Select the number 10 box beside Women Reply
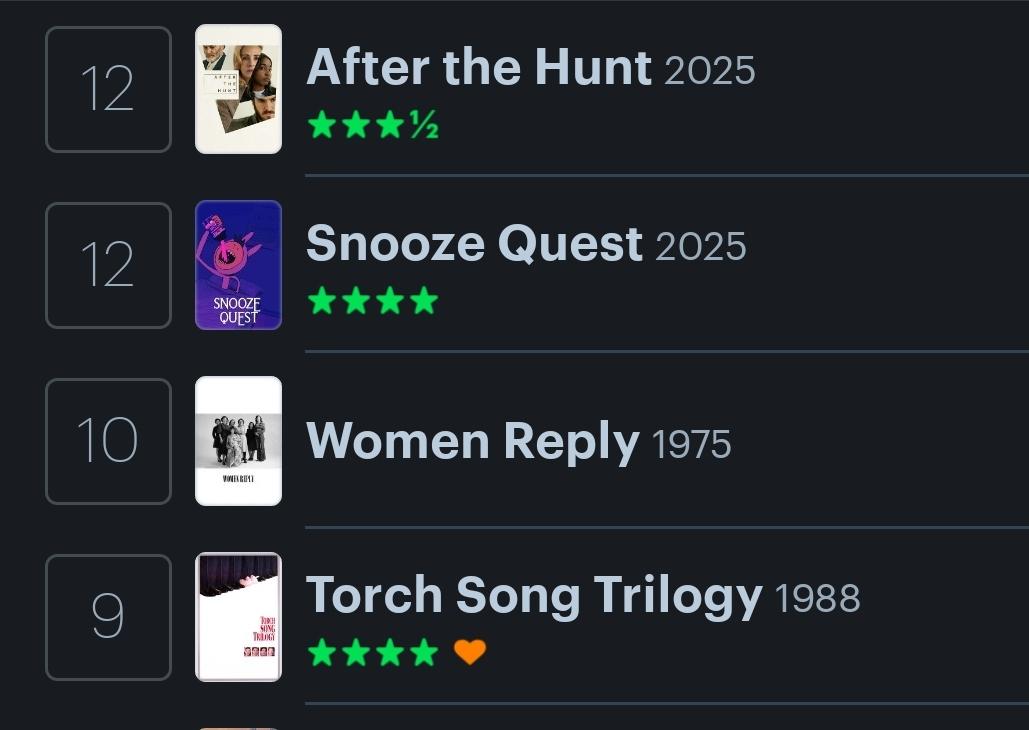The width and height of the screenshot is (1029, 730). click(x=108, y=441)
